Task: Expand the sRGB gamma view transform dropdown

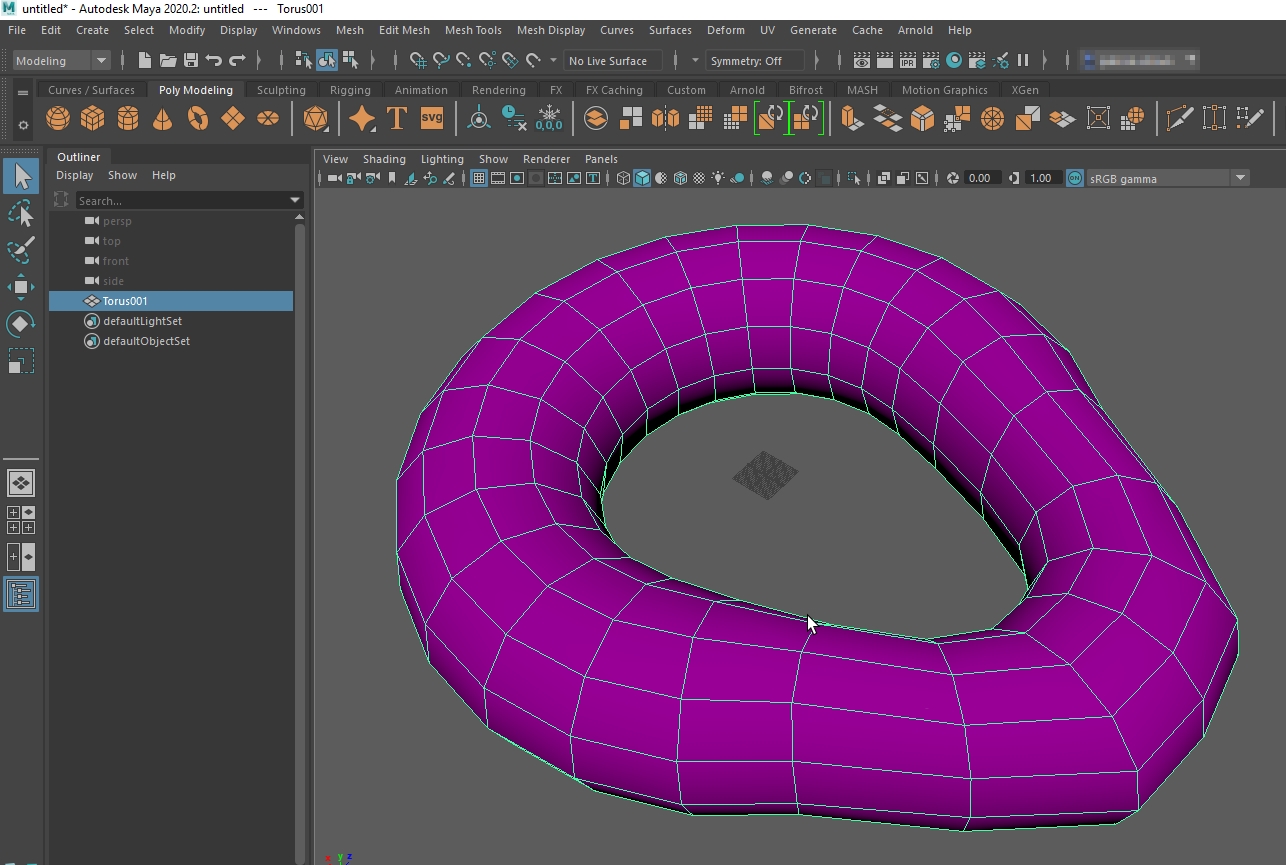Action: point(1240,179)
